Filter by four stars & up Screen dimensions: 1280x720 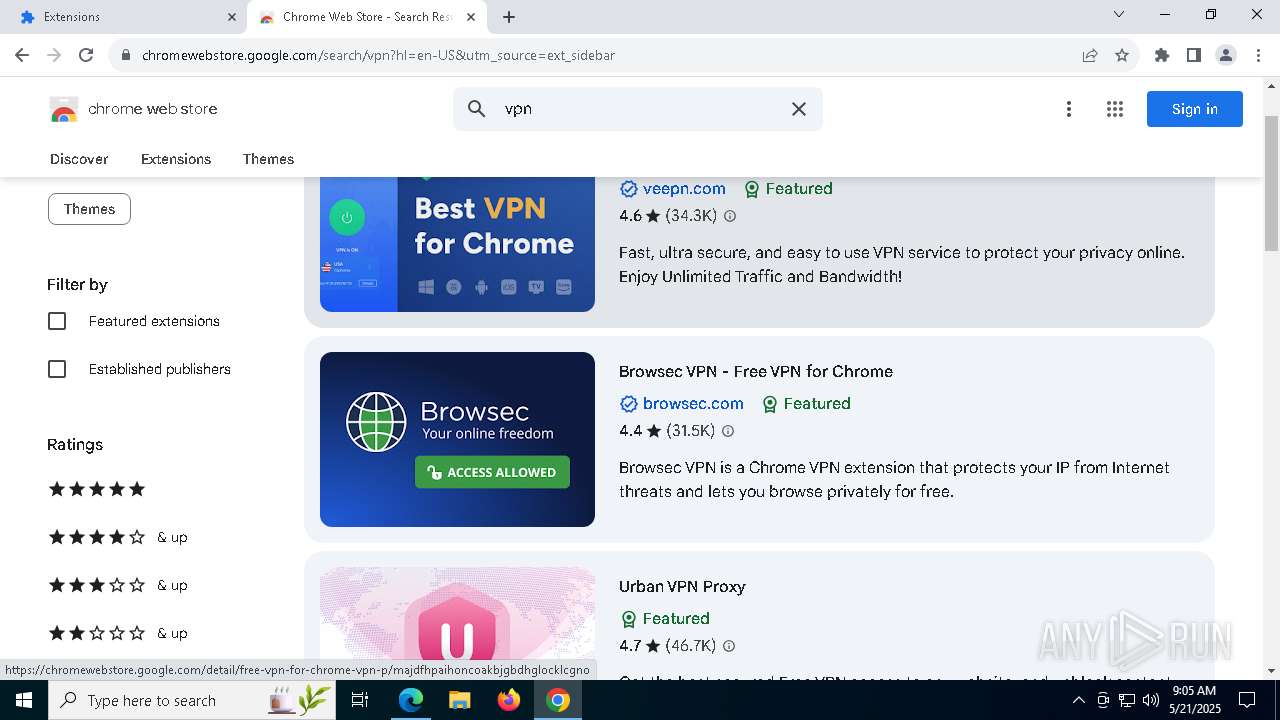118,537
